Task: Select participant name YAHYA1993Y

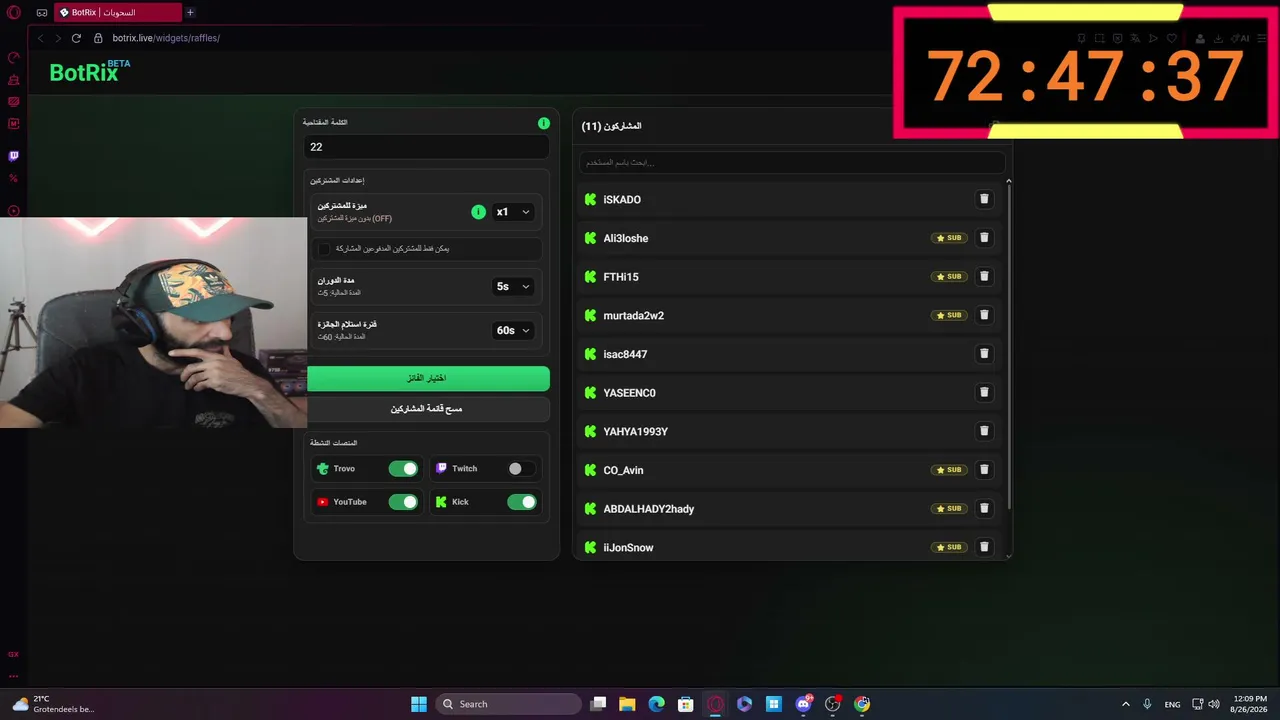Action: click(635, 432)
